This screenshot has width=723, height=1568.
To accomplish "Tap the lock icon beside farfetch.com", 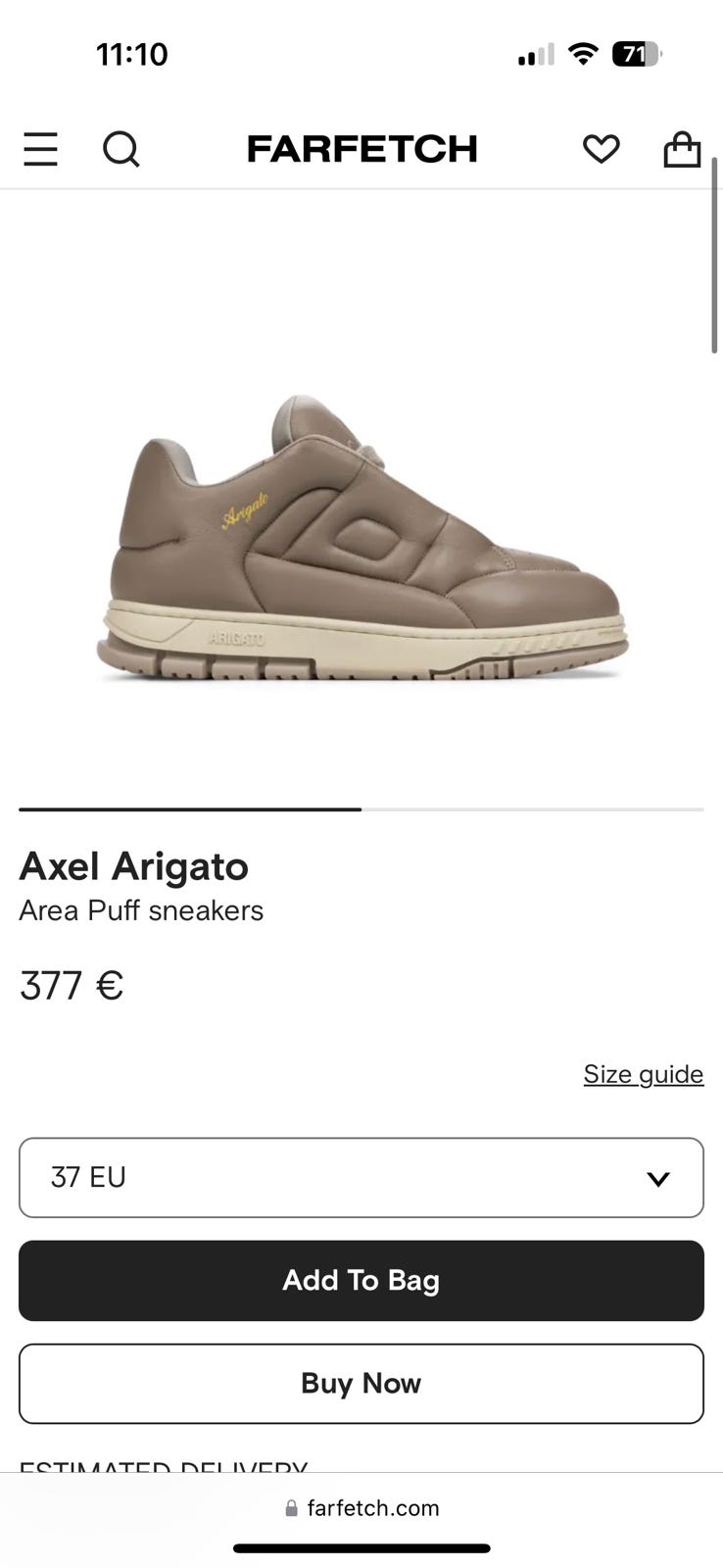I will click(291, 1508).
